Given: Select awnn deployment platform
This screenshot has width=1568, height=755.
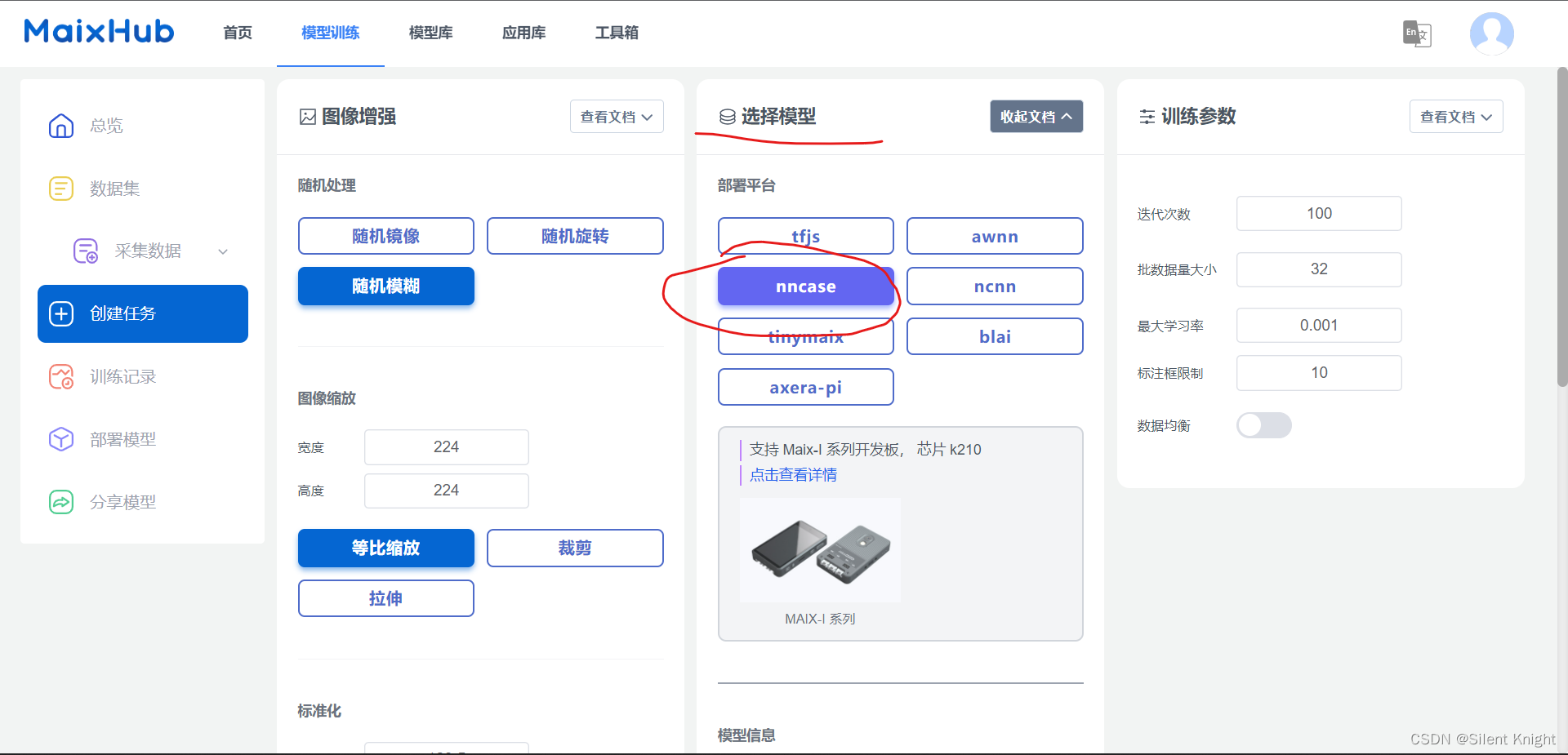Looking at the screenshot, I should 995,236.
